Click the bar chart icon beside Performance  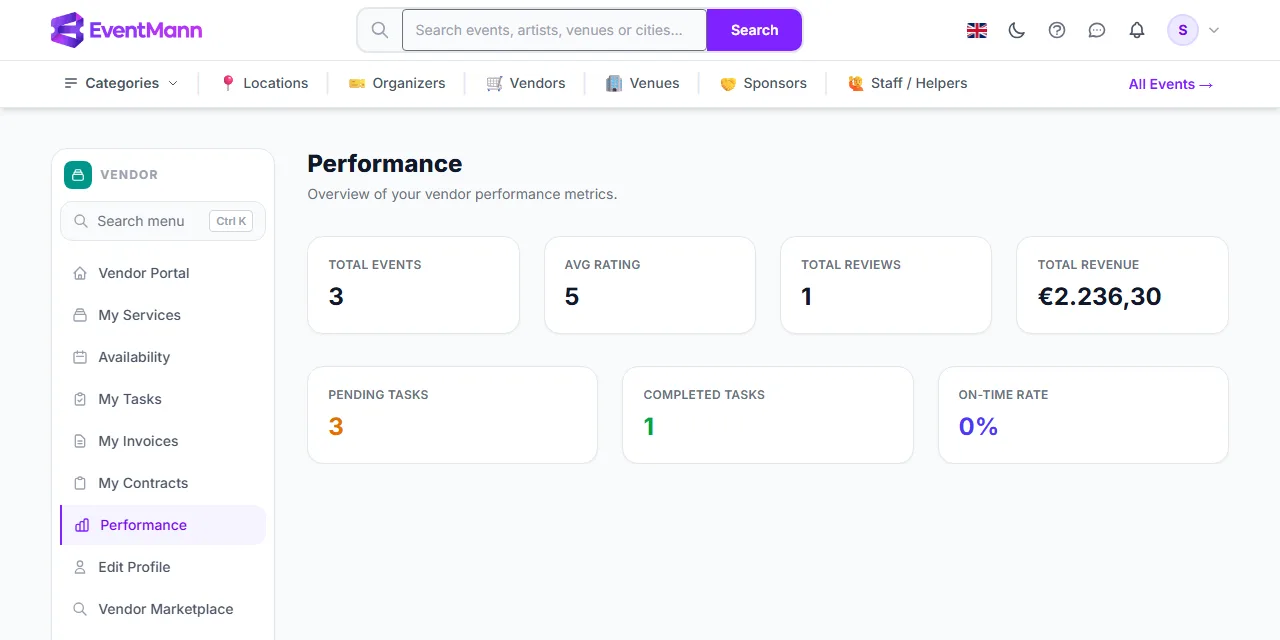coord(82,525)
